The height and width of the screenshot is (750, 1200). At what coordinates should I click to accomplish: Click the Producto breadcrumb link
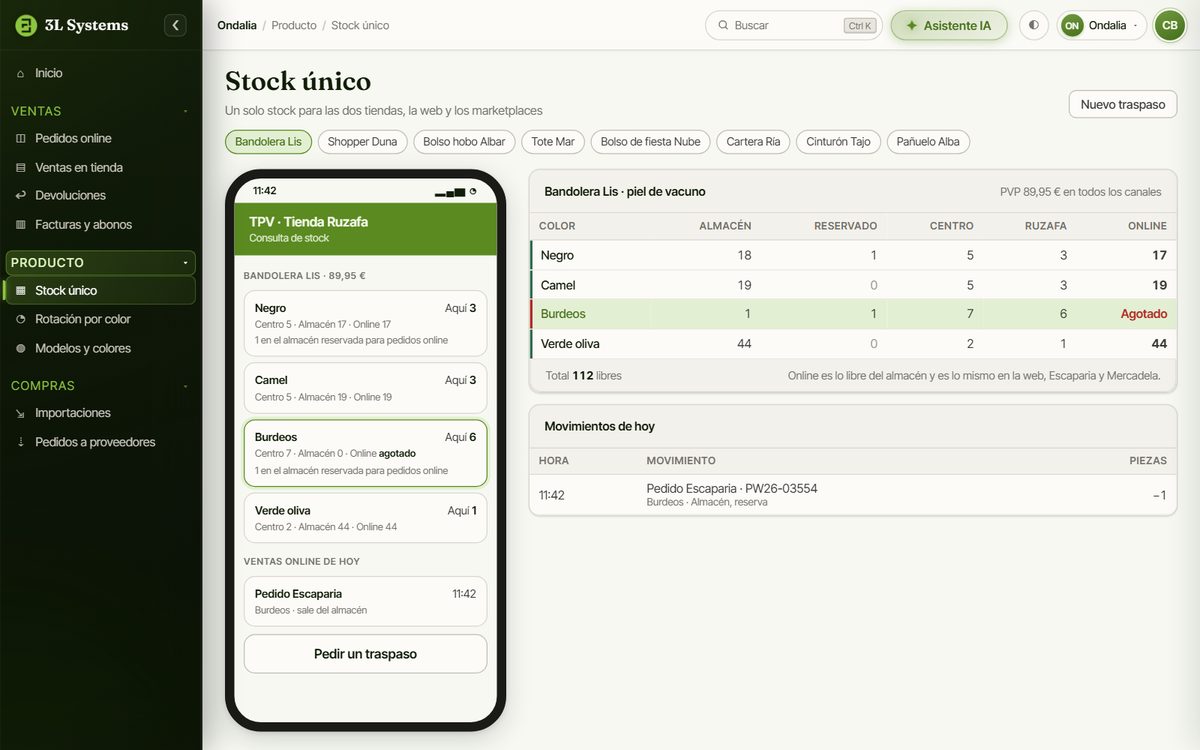coord(294,25)
